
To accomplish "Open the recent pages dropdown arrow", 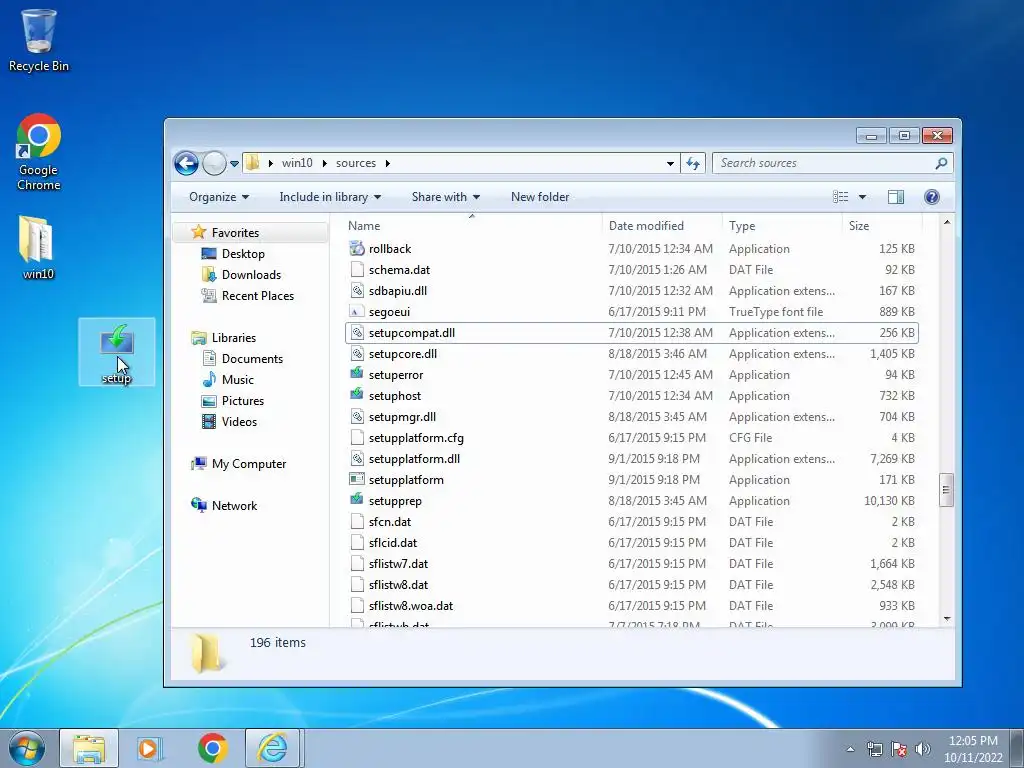I will point(234,164).
